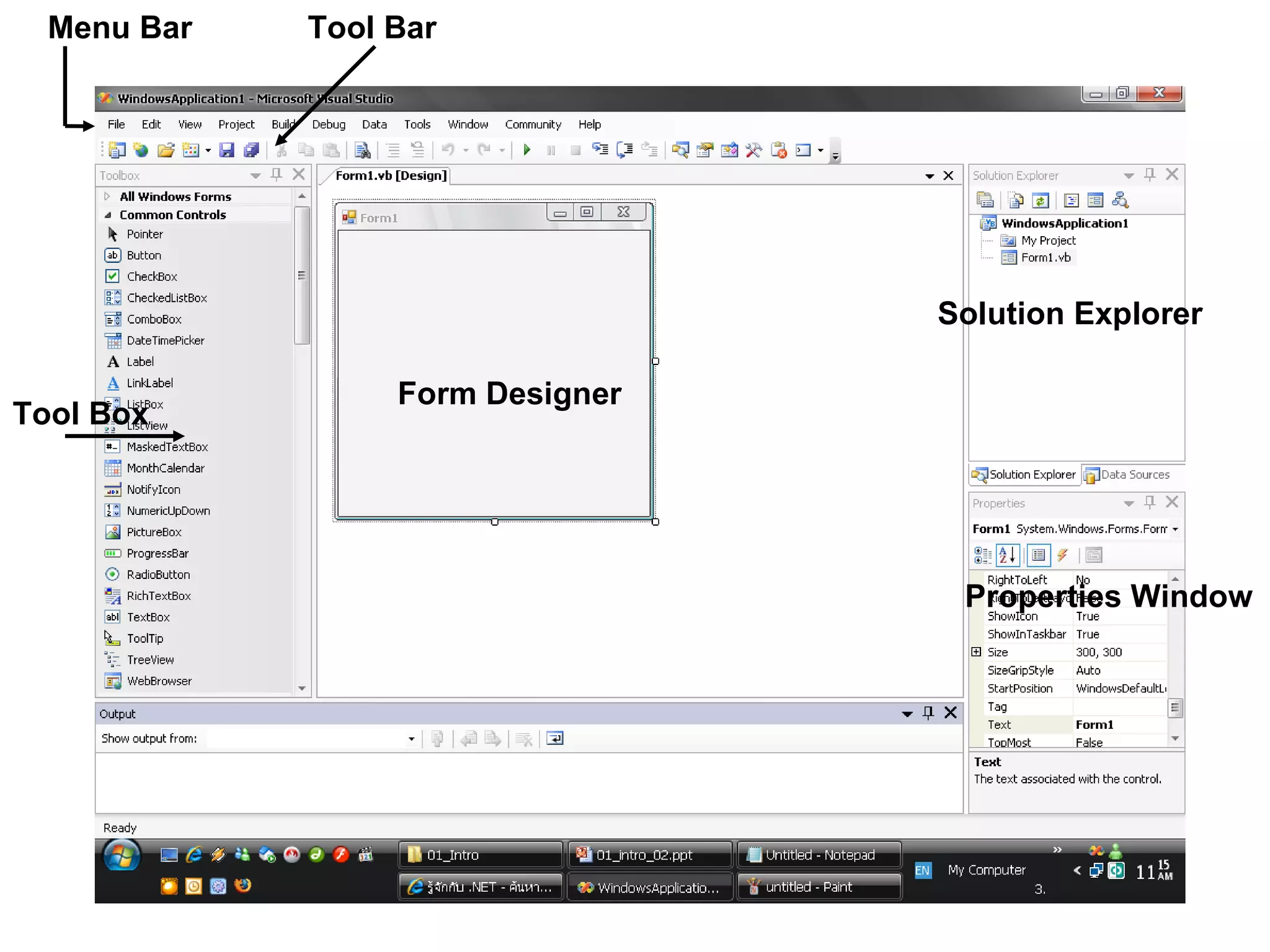
Task: Open the Undo history dropdown arrow
Action: [x=466, y=151]
